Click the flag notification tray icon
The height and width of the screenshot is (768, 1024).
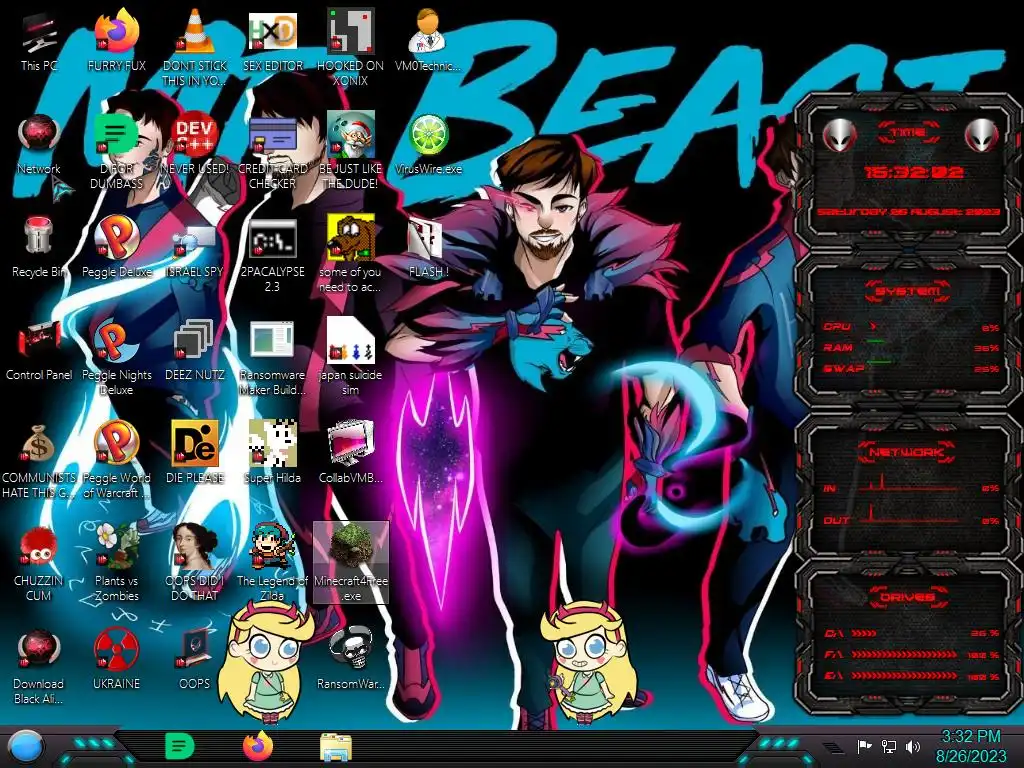[864, 746]
